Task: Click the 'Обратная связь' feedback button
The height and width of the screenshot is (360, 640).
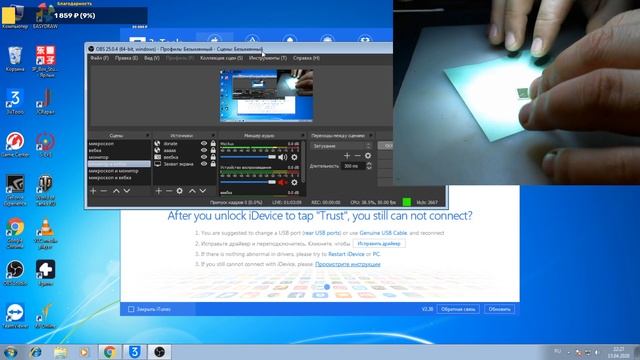Action: tap(458, 309)
